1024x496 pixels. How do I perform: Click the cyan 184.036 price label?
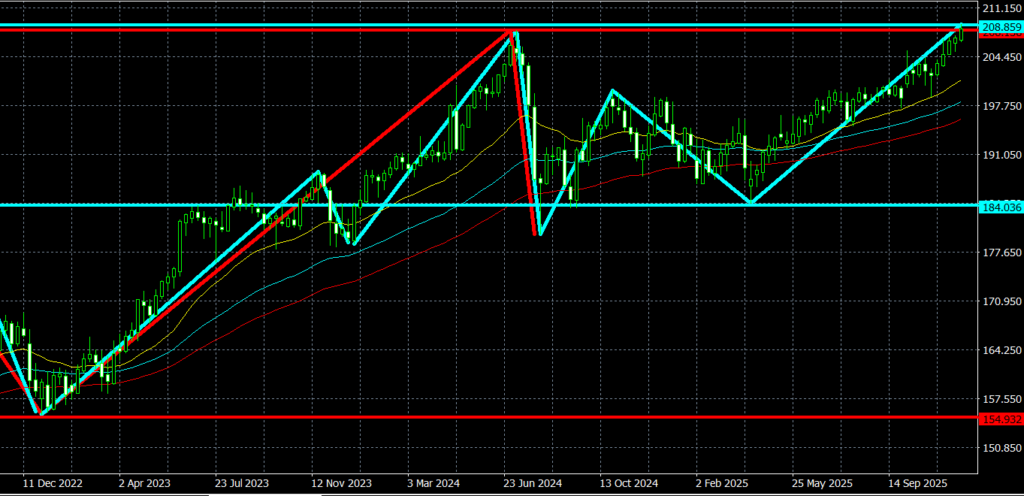1000,207
